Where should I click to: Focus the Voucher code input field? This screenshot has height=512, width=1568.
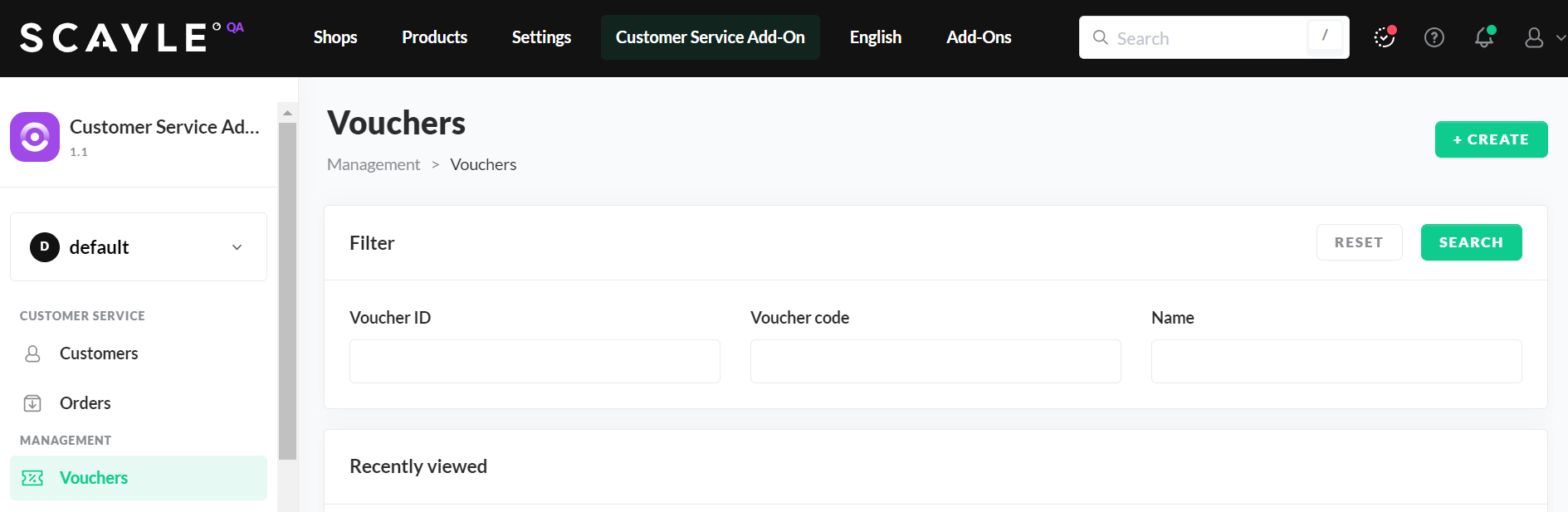[x=935, y=361]
